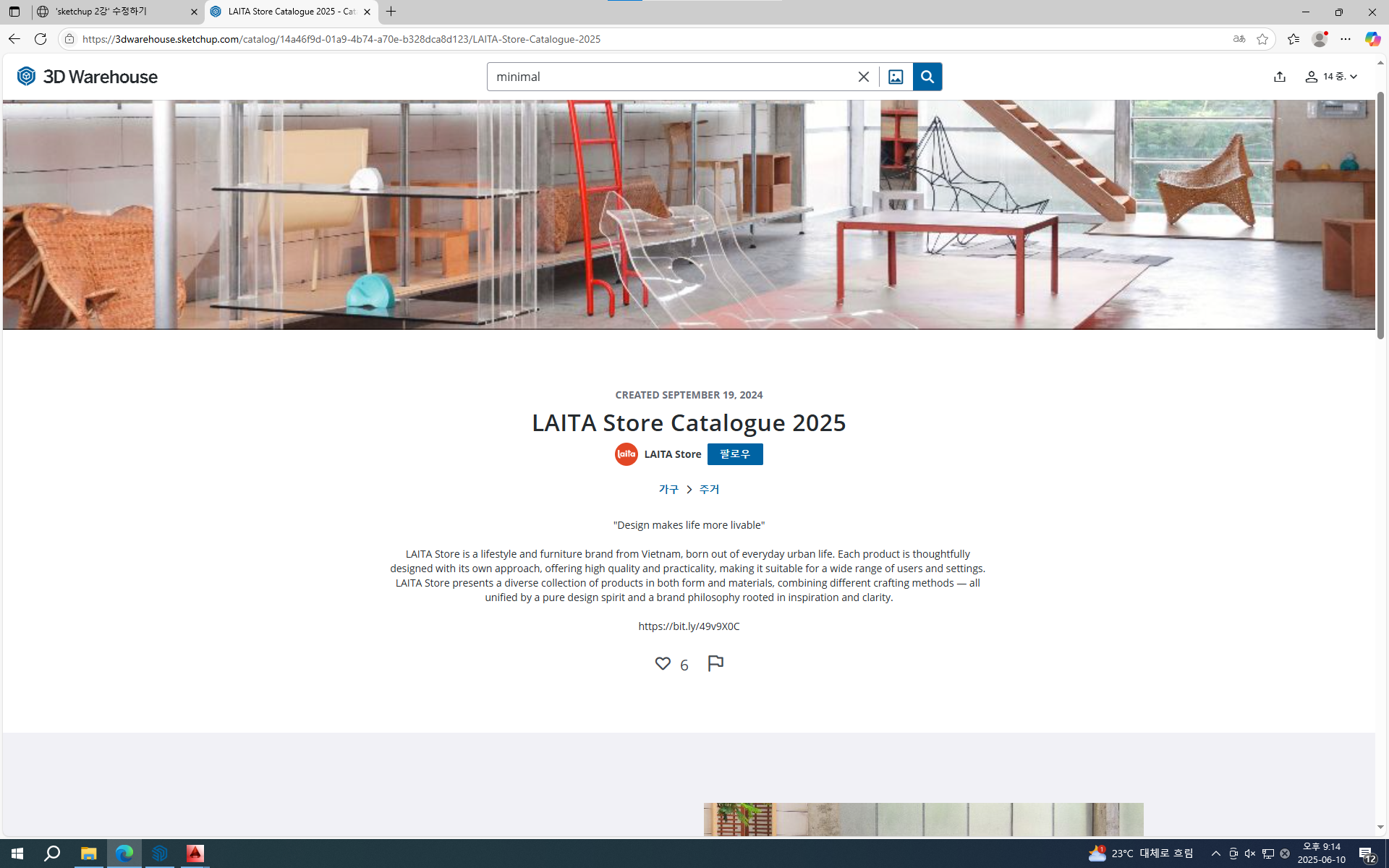The height and width of the screenshot is (868, 1389).
Task: Open a new browser tab
Action: pyautogui.click(x=391, y=12)
